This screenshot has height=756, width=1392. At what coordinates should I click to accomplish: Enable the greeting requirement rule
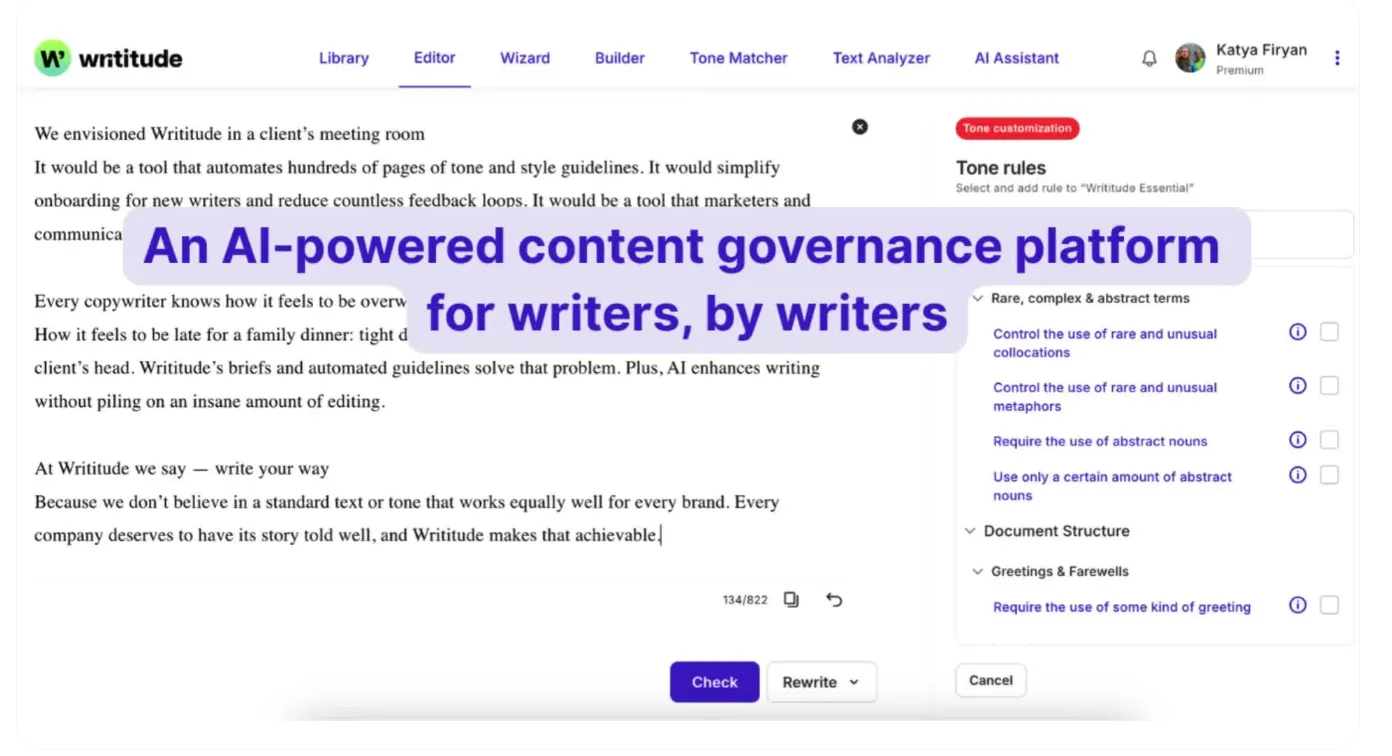point(1330,605)
